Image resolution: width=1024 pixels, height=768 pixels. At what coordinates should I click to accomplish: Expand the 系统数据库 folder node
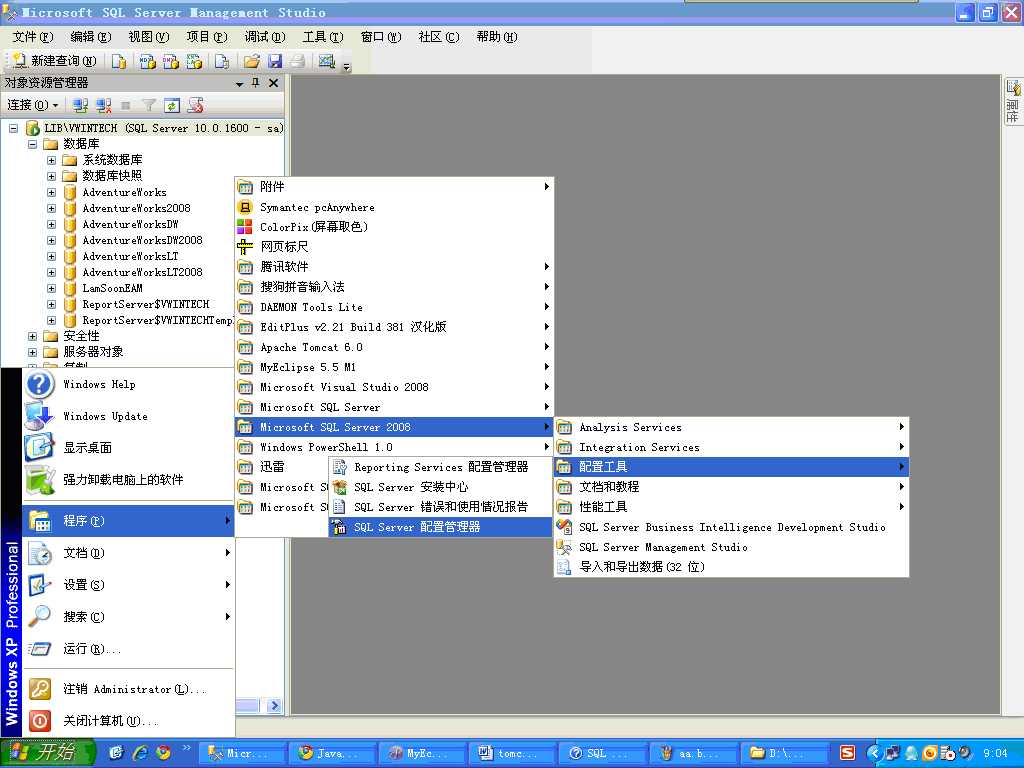pyautogui.click(x=51, y=160)
